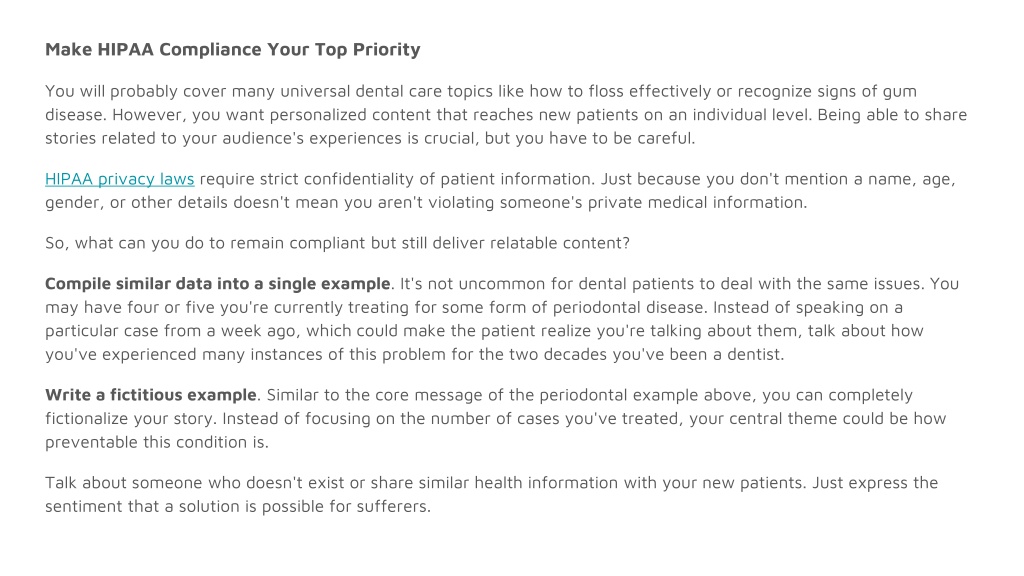This screenshot has height=576, width=1024.
Task: Click the phrase periodontal disease in the compile paragraph
Action: coord(630,308)
